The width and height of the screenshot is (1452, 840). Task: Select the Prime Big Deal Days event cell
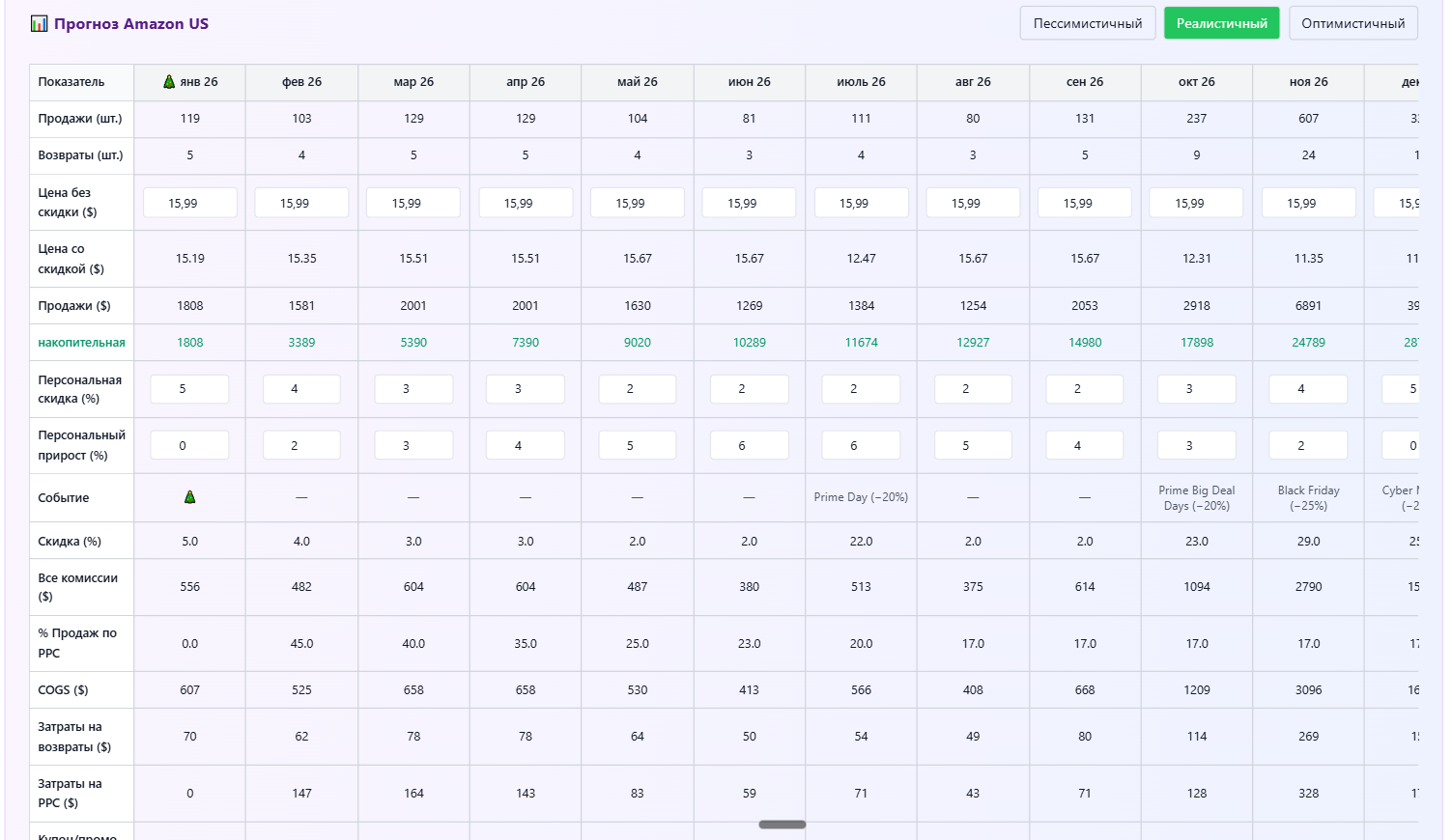1196,498
